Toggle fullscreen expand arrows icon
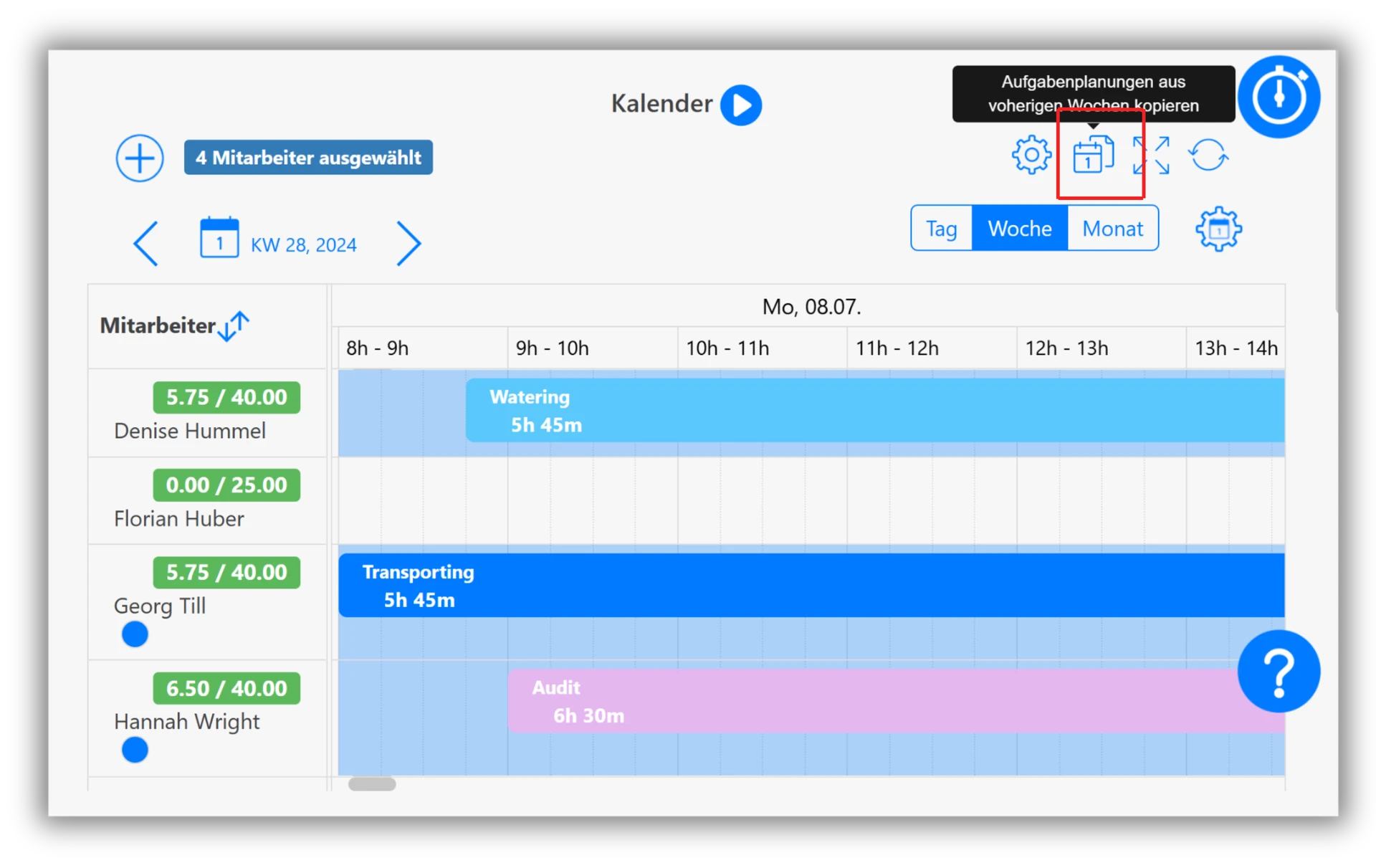1376x868 pixels. point(1151,156)
